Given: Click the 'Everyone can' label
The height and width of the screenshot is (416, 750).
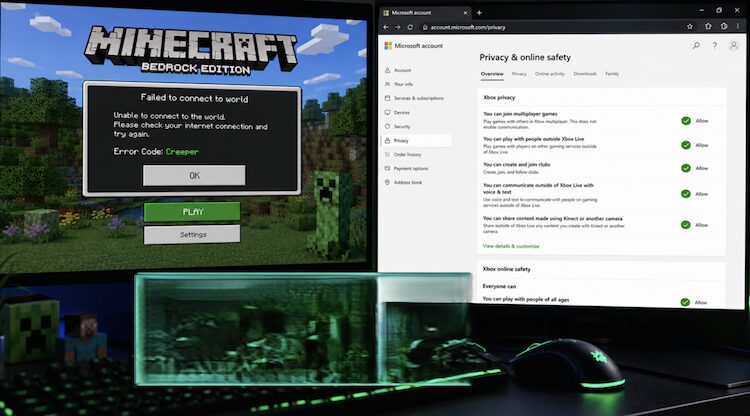Looking at the screenshot, I should pyautogui.click(x=499, y=286).
